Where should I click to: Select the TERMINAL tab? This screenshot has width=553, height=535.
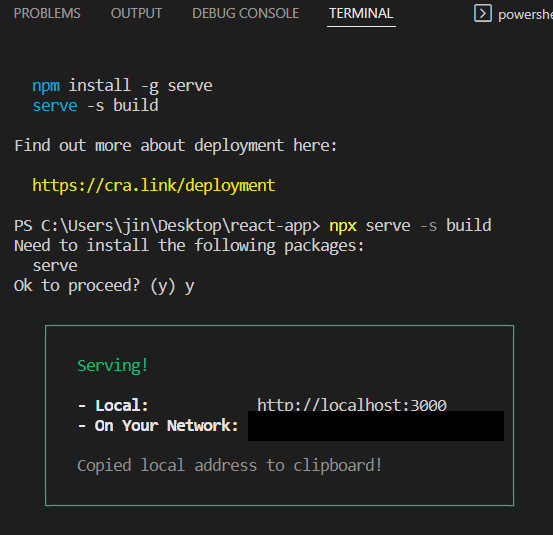click(x=361, y=13)
